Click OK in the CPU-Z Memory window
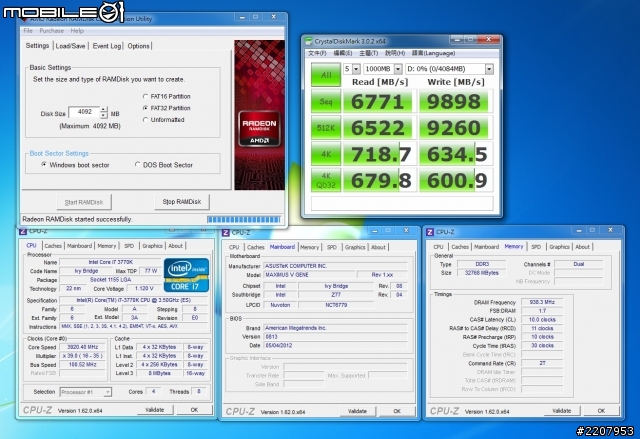 click(x=602, y=410)
